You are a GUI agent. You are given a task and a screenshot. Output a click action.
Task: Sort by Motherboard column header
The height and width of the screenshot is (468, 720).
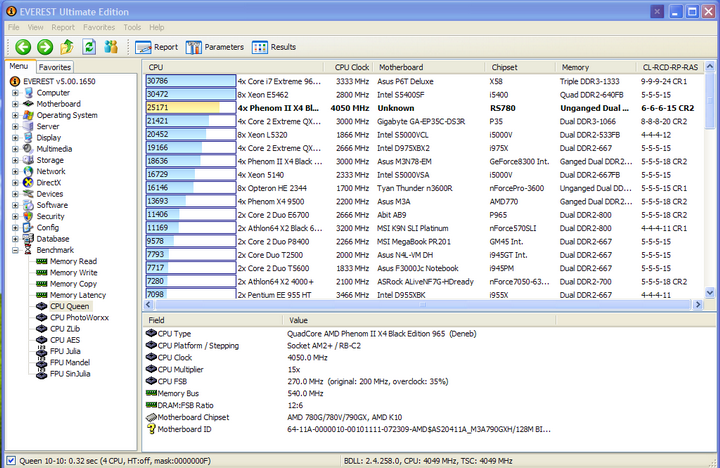pos(428,67)
